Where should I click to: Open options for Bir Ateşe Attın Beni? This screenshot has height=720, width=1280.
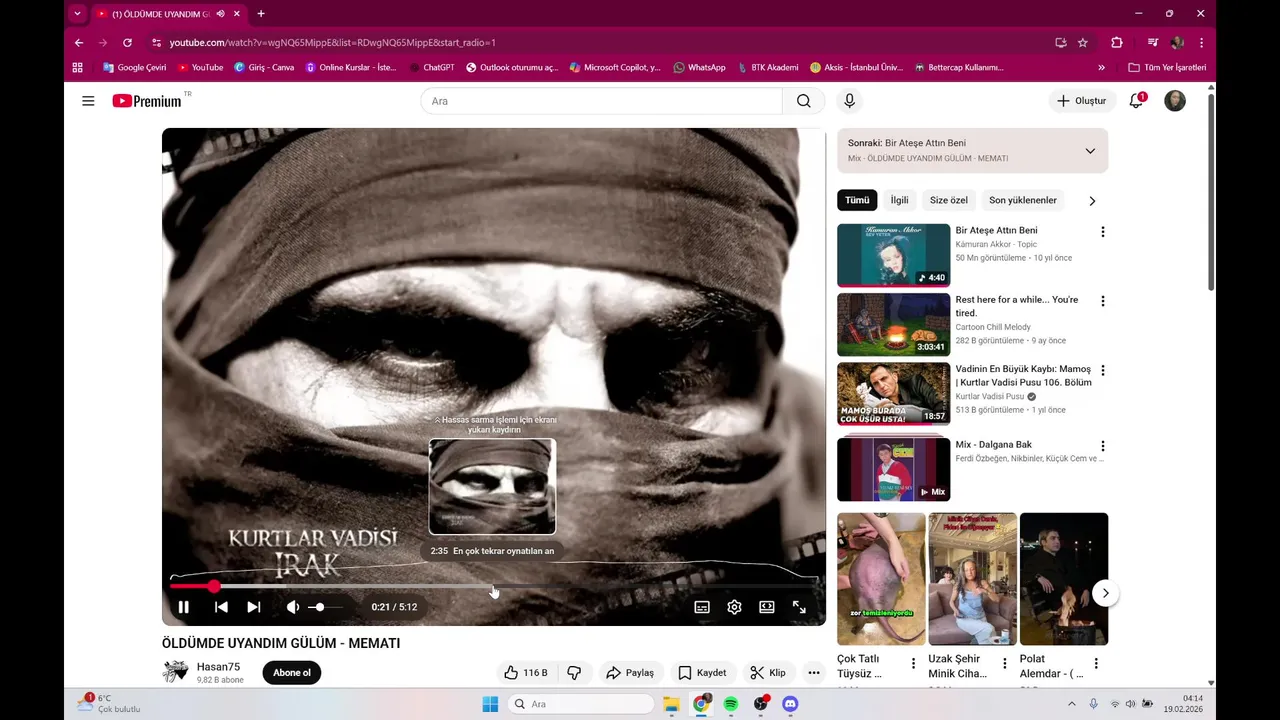[x=1103, y=232]
